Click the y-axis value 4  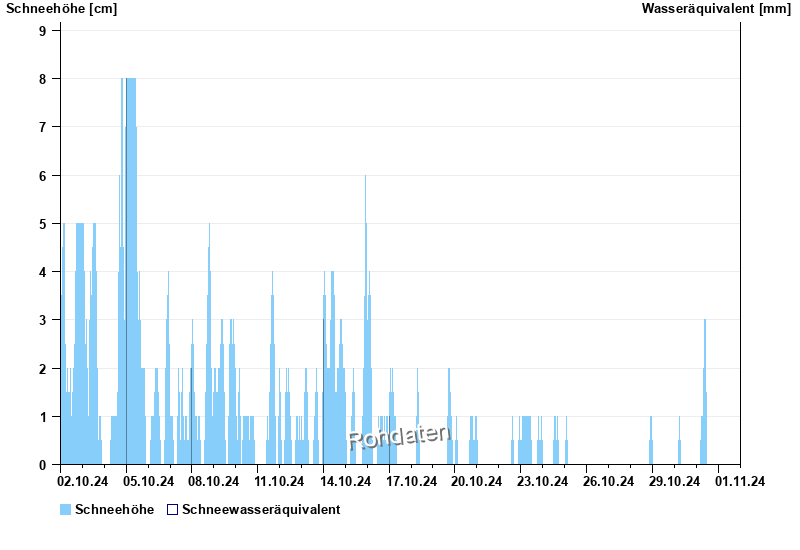point(42,272)
